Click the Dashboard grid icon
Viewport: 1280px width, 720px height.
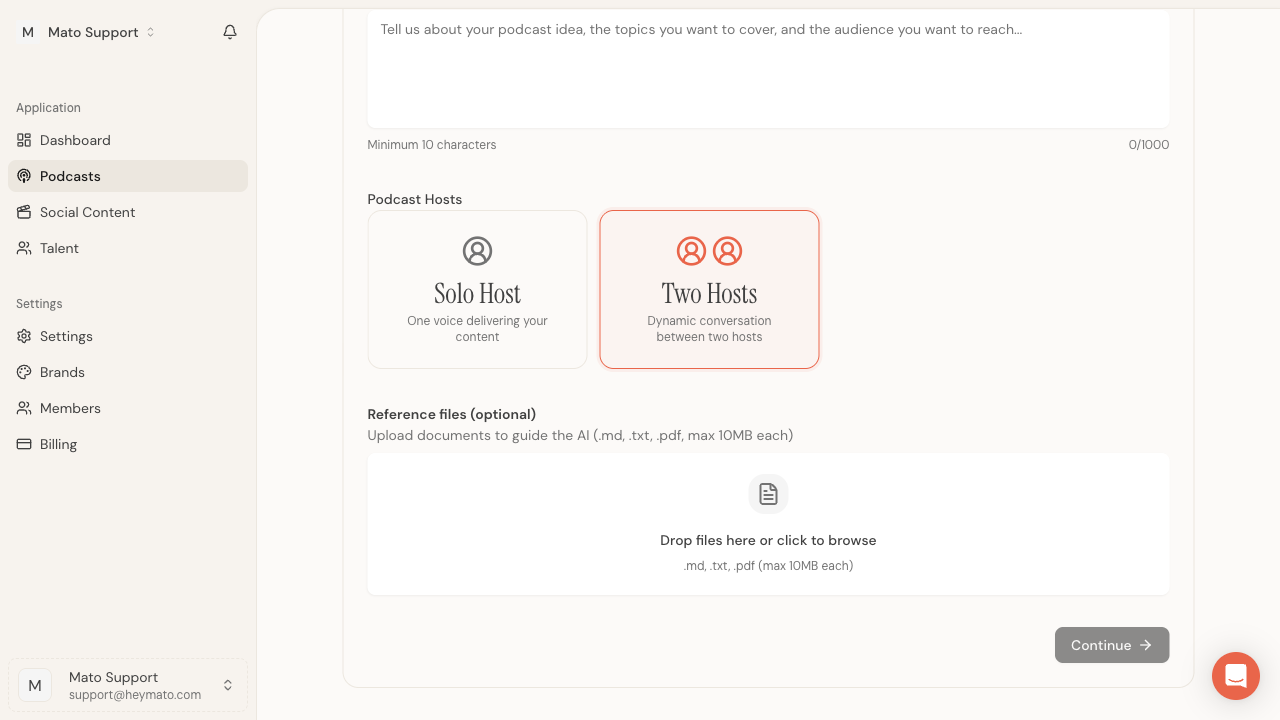[24, 140]
